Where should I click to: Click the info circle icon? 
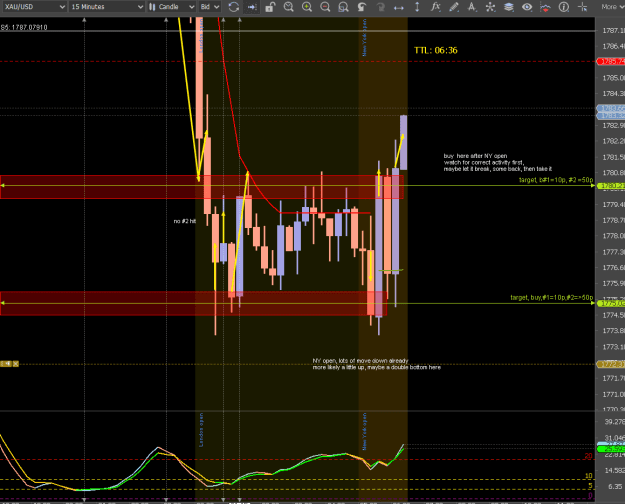pos(564,7)
